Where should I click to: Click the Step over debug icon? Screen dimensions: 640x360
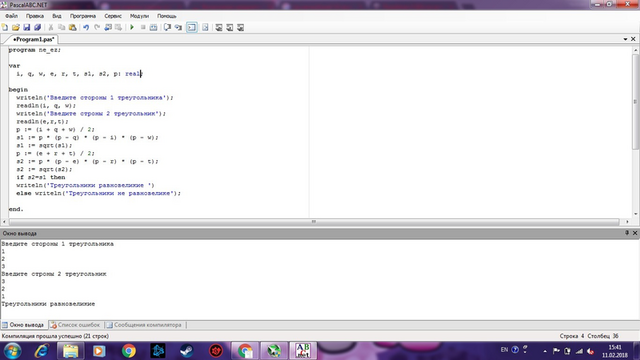[167, 27]
